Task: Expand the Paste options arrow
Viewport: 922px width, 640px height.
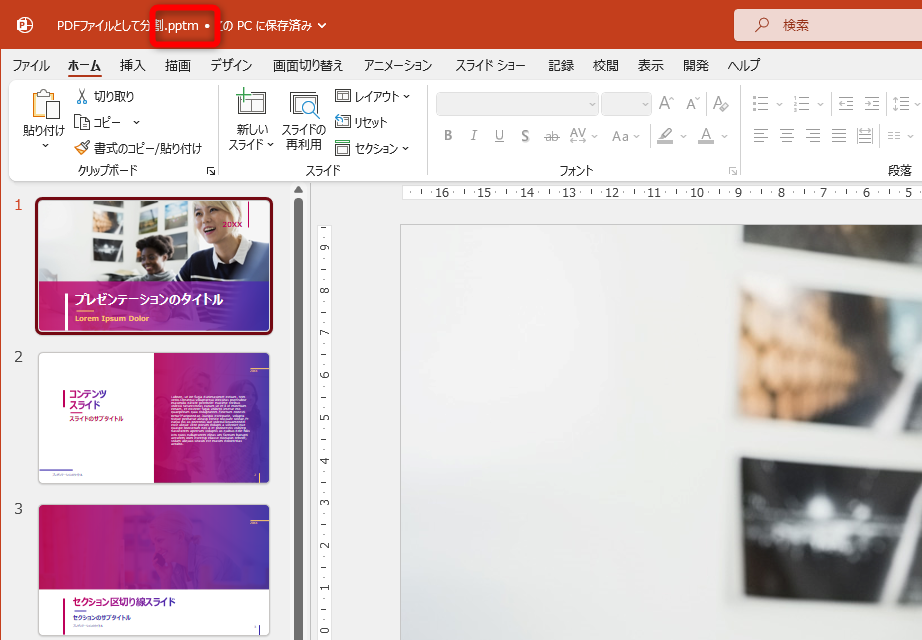Action: click(45, 145)
